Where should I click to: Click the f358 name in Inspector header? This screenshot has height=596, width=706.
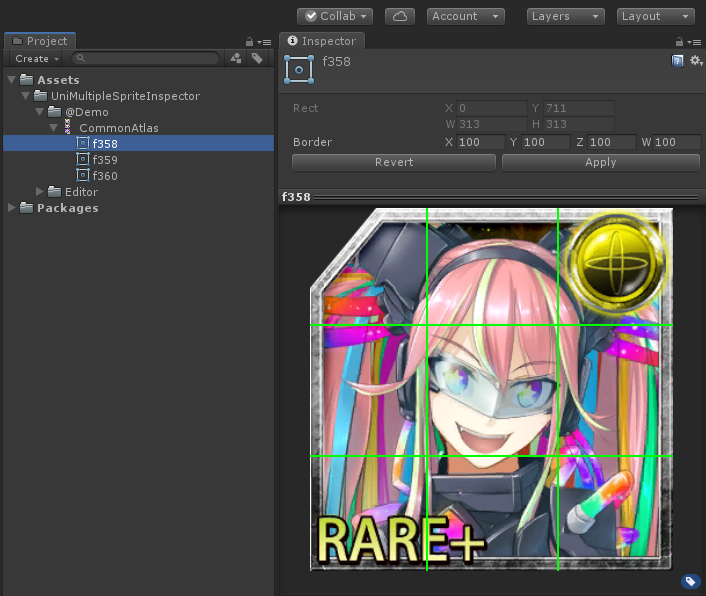coord(336,62)
